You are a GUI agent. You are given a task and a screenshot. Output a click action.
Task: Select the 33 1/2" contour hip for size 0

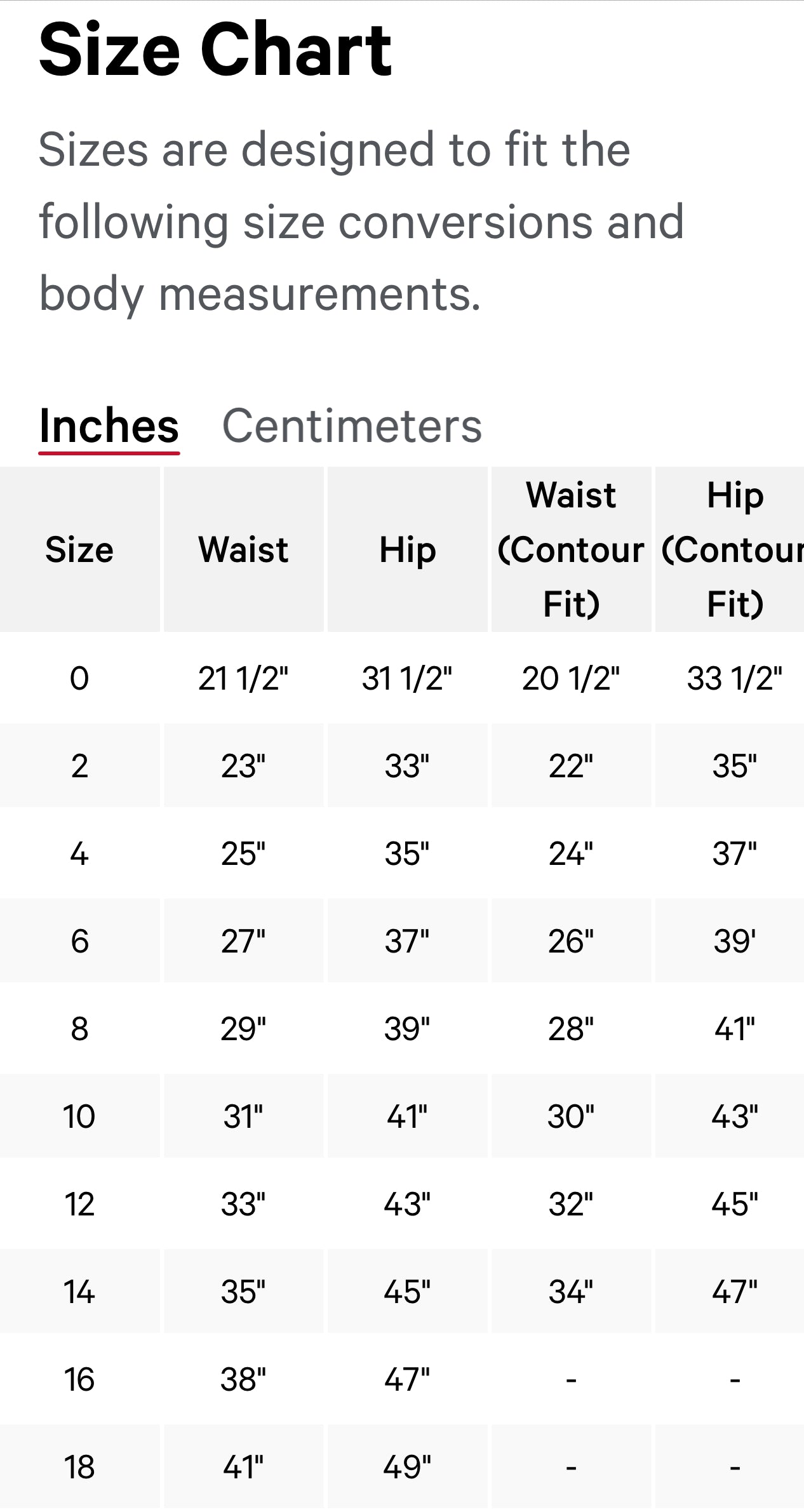pos(734,678)
